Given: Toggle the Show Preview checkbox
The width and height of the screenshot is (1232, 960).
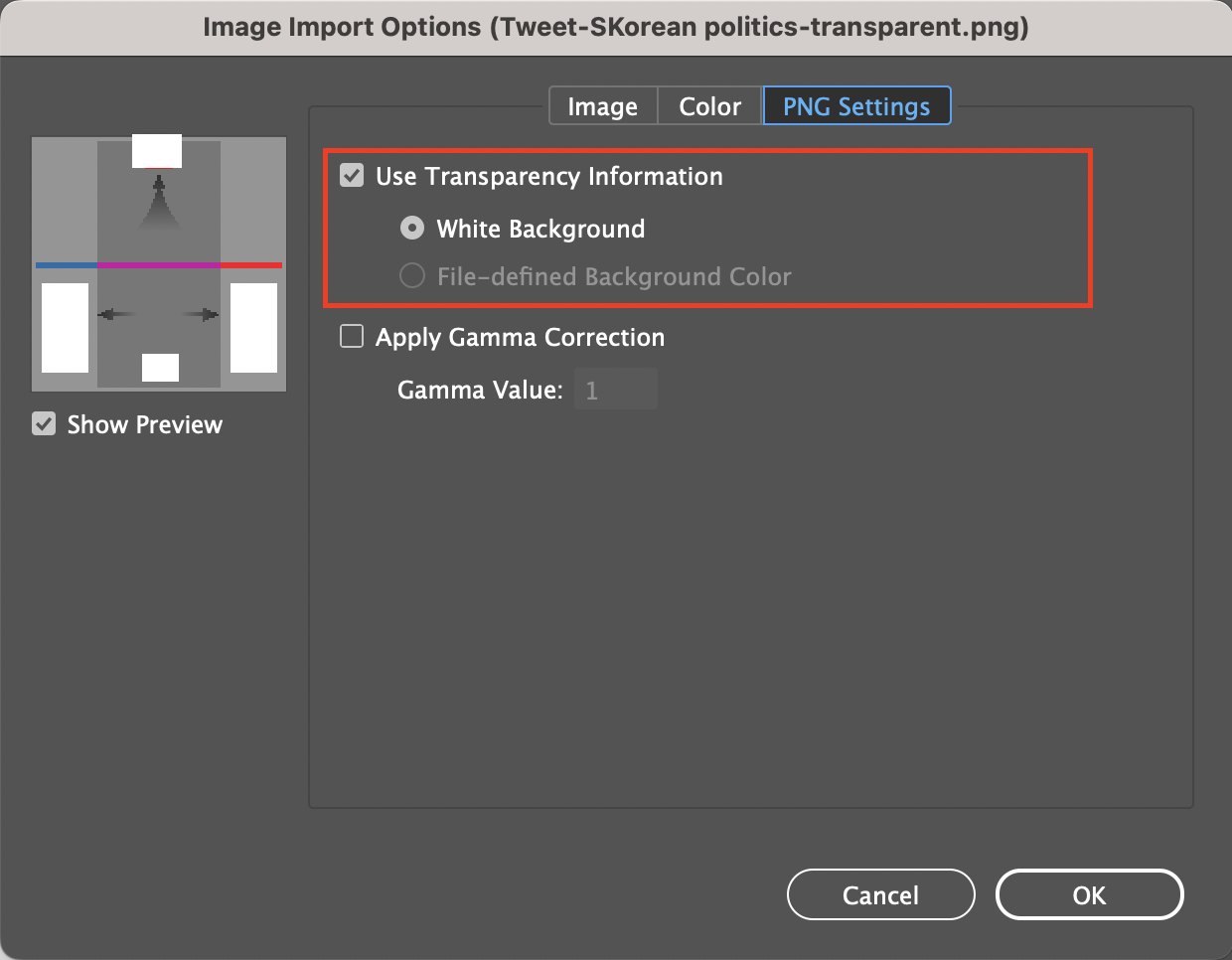Looking at the screenshot, I should coord(43,424).
